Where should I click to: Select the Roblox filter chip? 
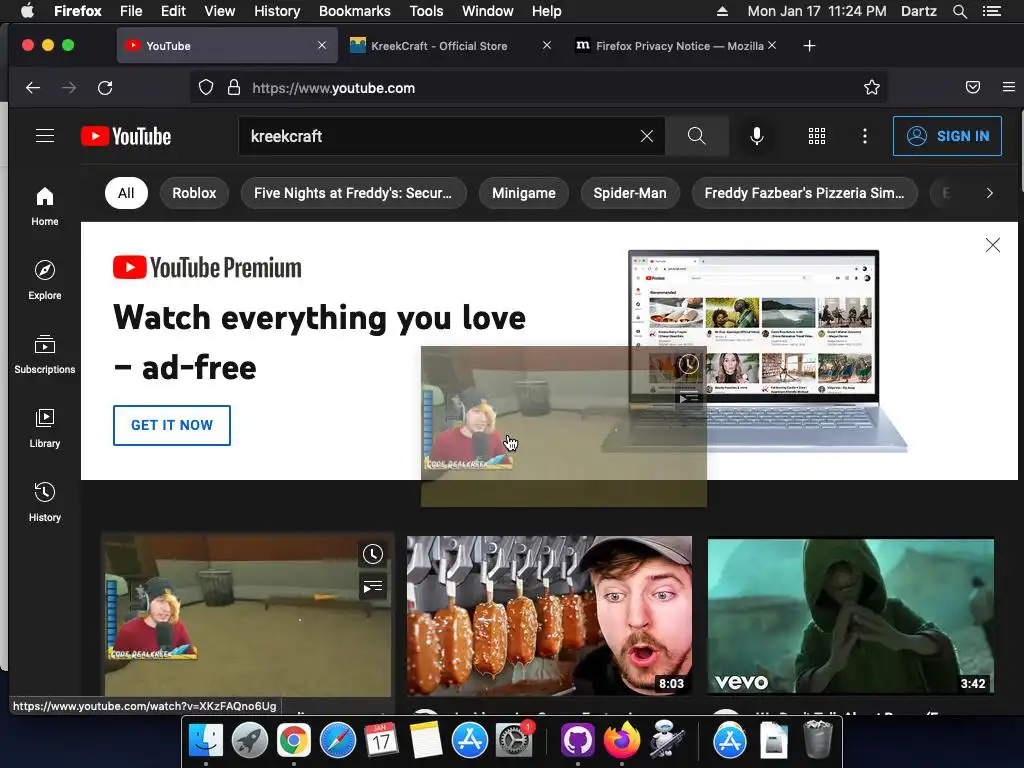[194, 193]
